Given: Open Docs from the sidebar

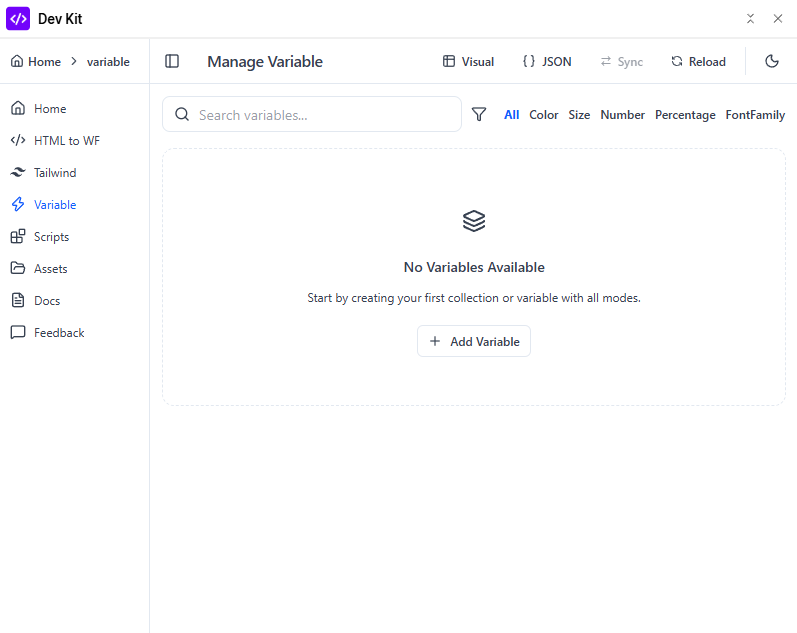Looking at the screenshot, I should click(36, 301).
